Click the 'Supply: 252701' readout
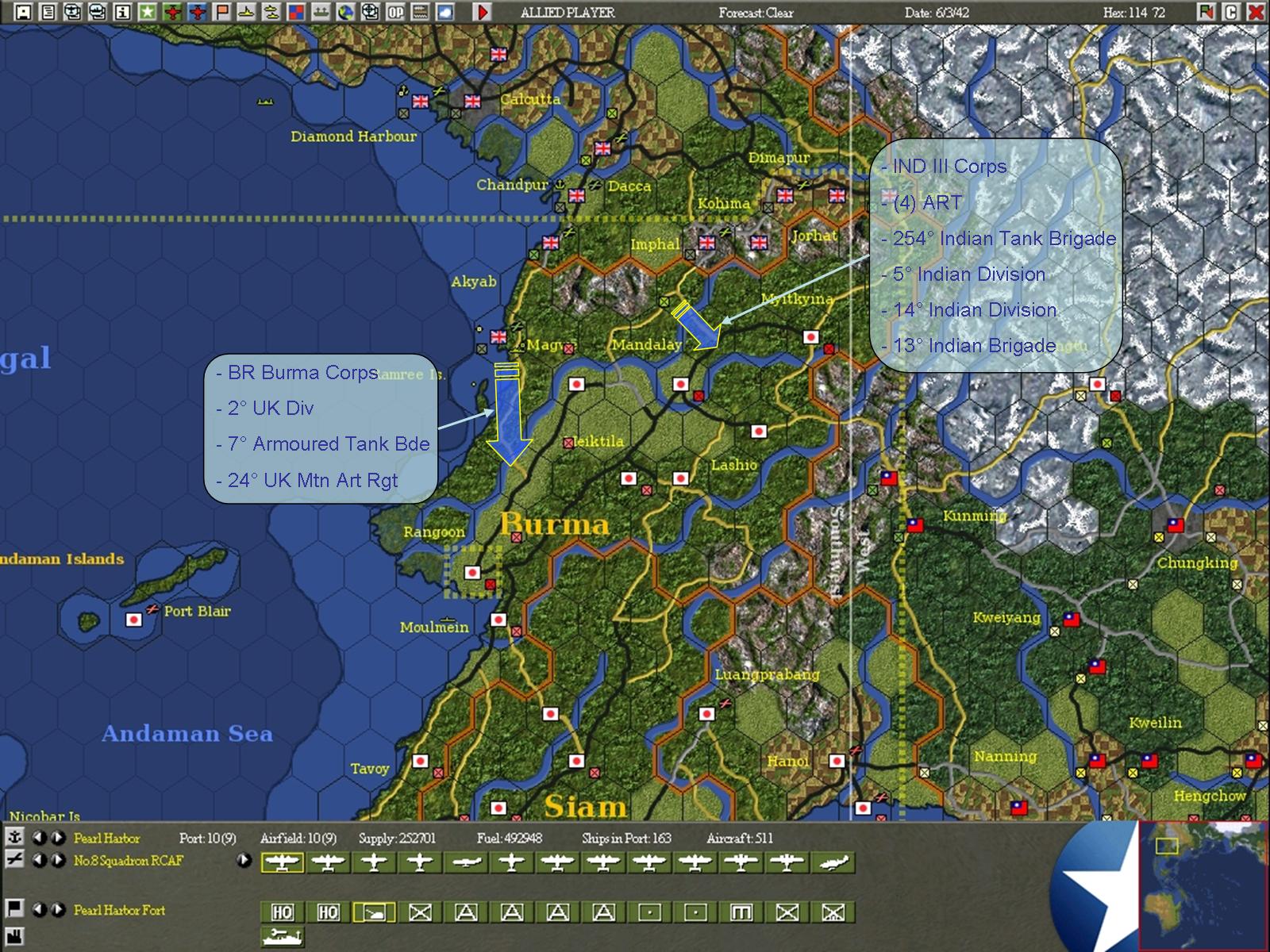 (x=397, y=838)
